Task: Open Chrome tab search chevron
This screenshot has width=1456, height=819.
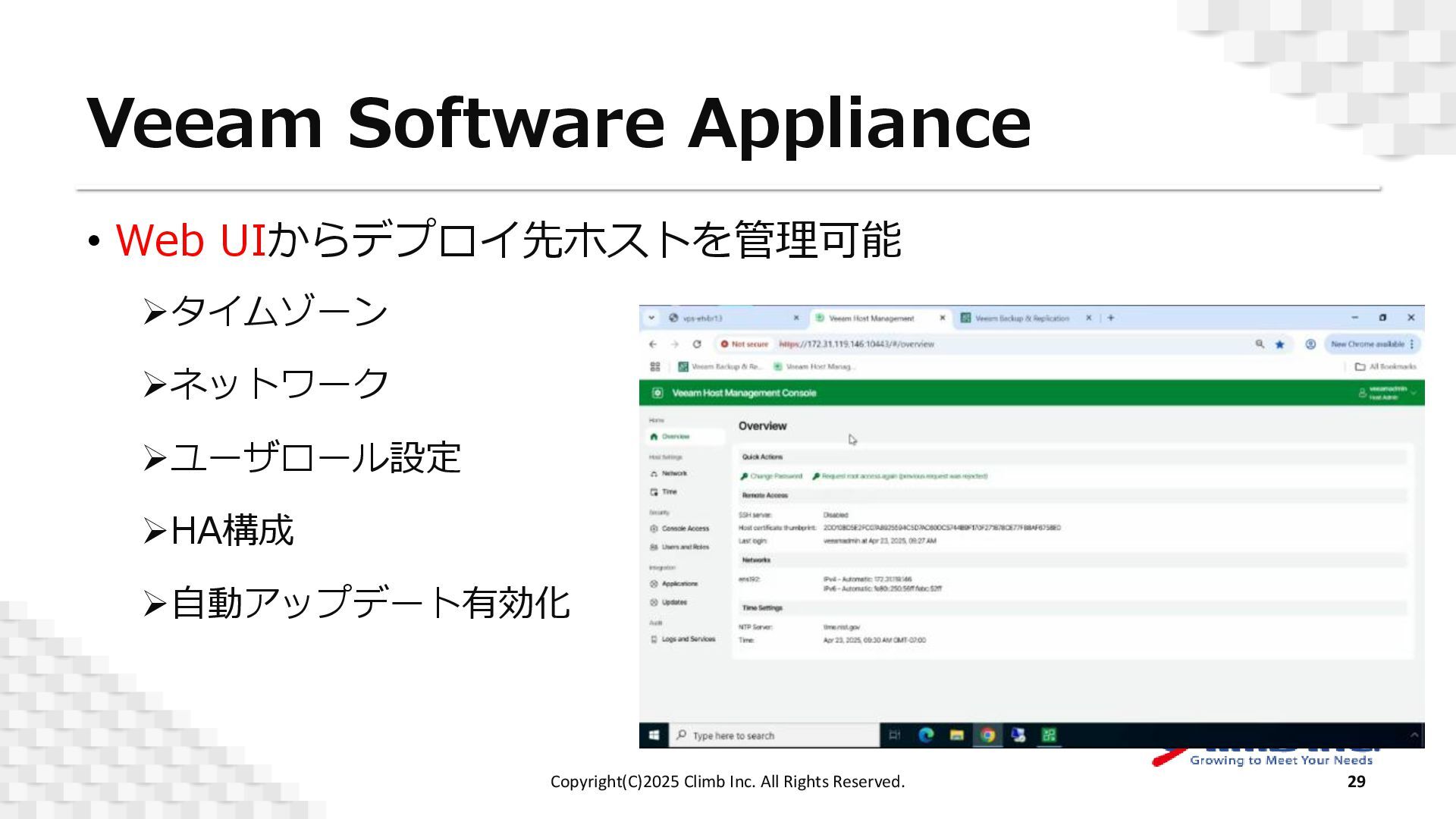Action: pyautogui.click(x=651, y=318)
